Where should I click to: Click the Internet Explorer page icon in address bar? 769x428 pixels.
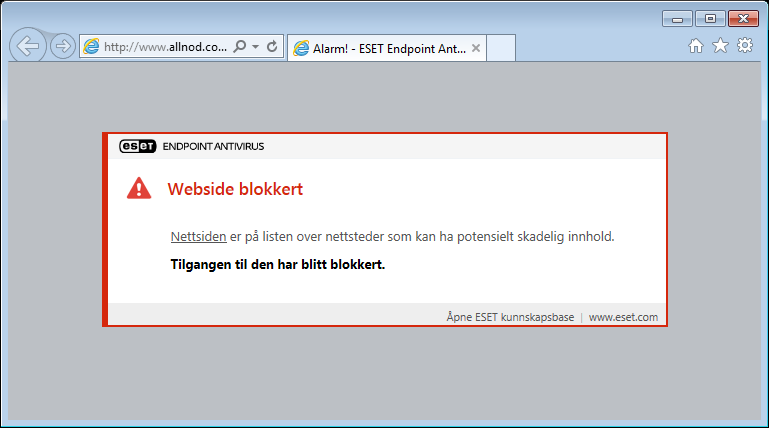point(91,47)
